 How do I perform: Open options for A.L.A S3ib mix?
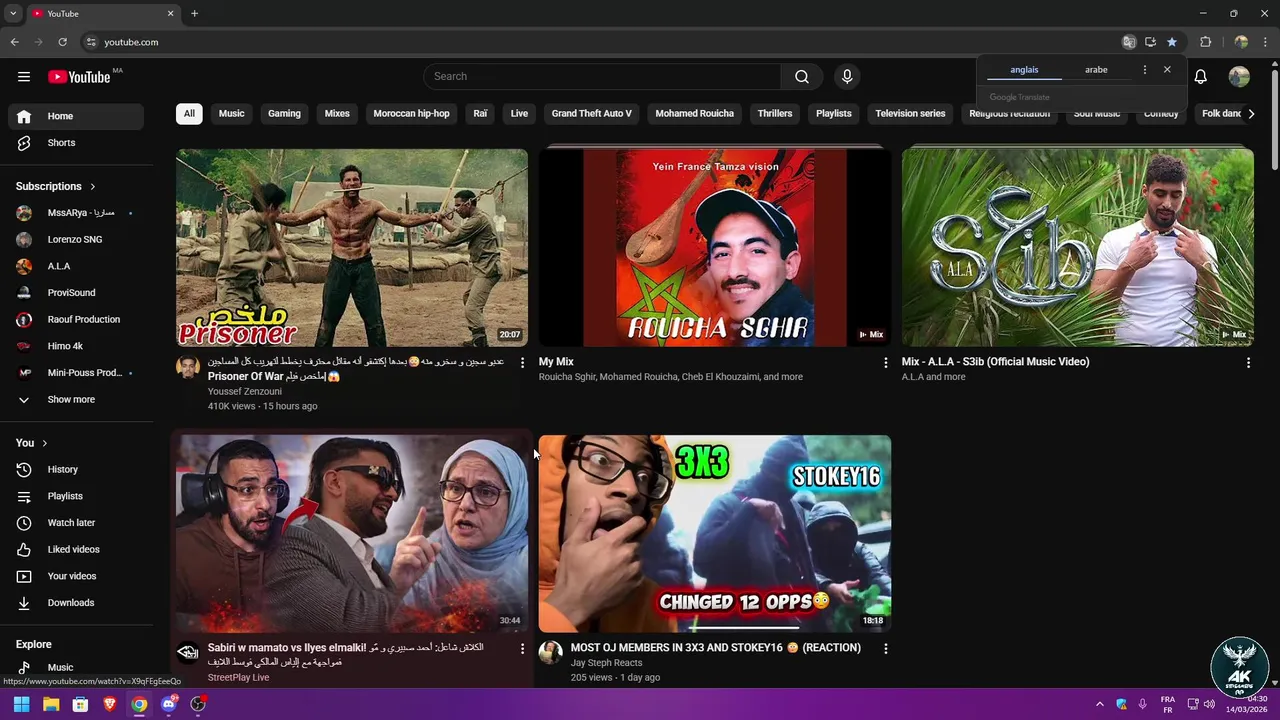pyautogui.click(x=1248, y=362)
